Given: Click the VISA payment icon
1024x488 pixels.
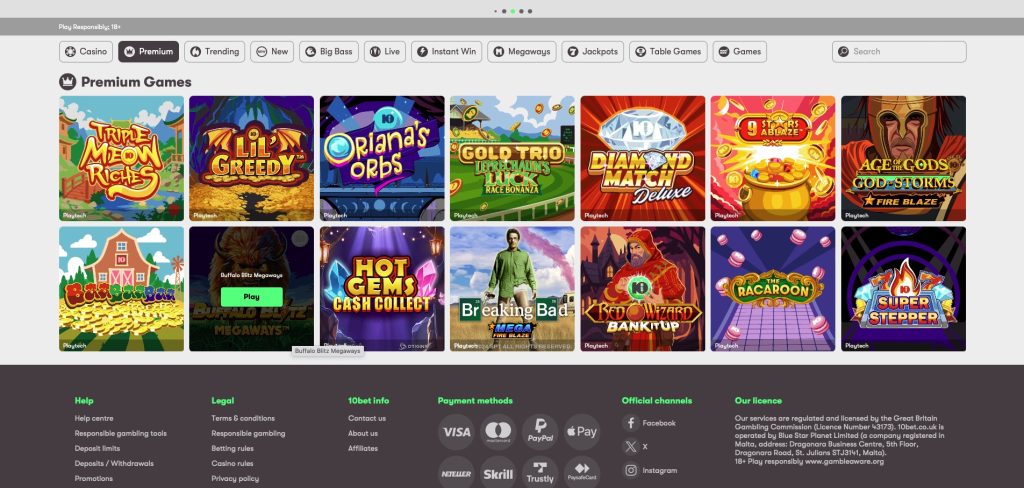Looking at the screenshot, I should 456,432.
